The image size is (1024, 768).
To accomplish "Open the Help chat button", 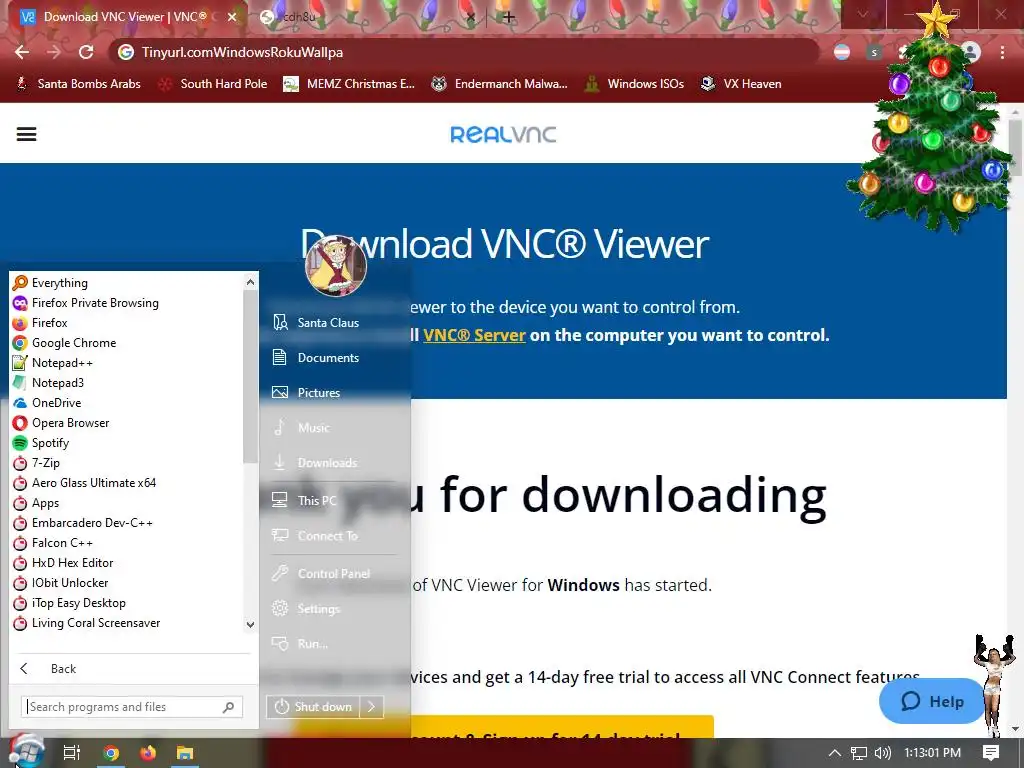I will (x=932, y=701).
